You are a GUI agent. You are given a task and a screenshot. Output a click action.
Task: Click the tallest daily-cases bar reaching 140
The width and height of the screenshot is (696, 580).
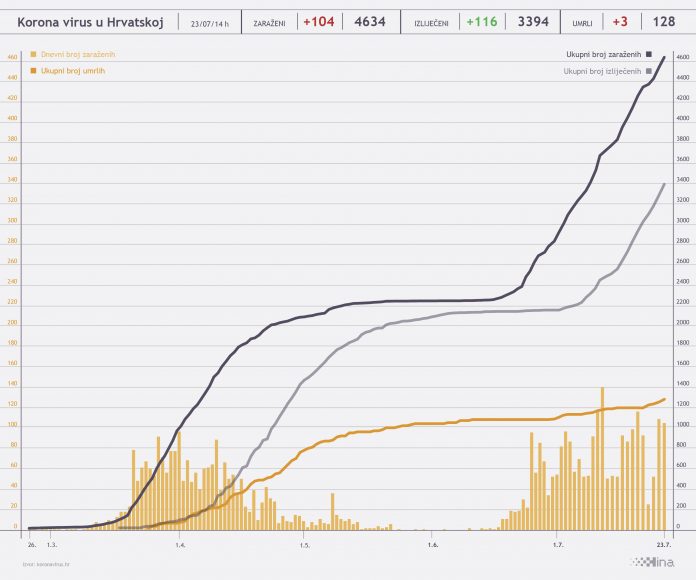click(x=602, y=458)
